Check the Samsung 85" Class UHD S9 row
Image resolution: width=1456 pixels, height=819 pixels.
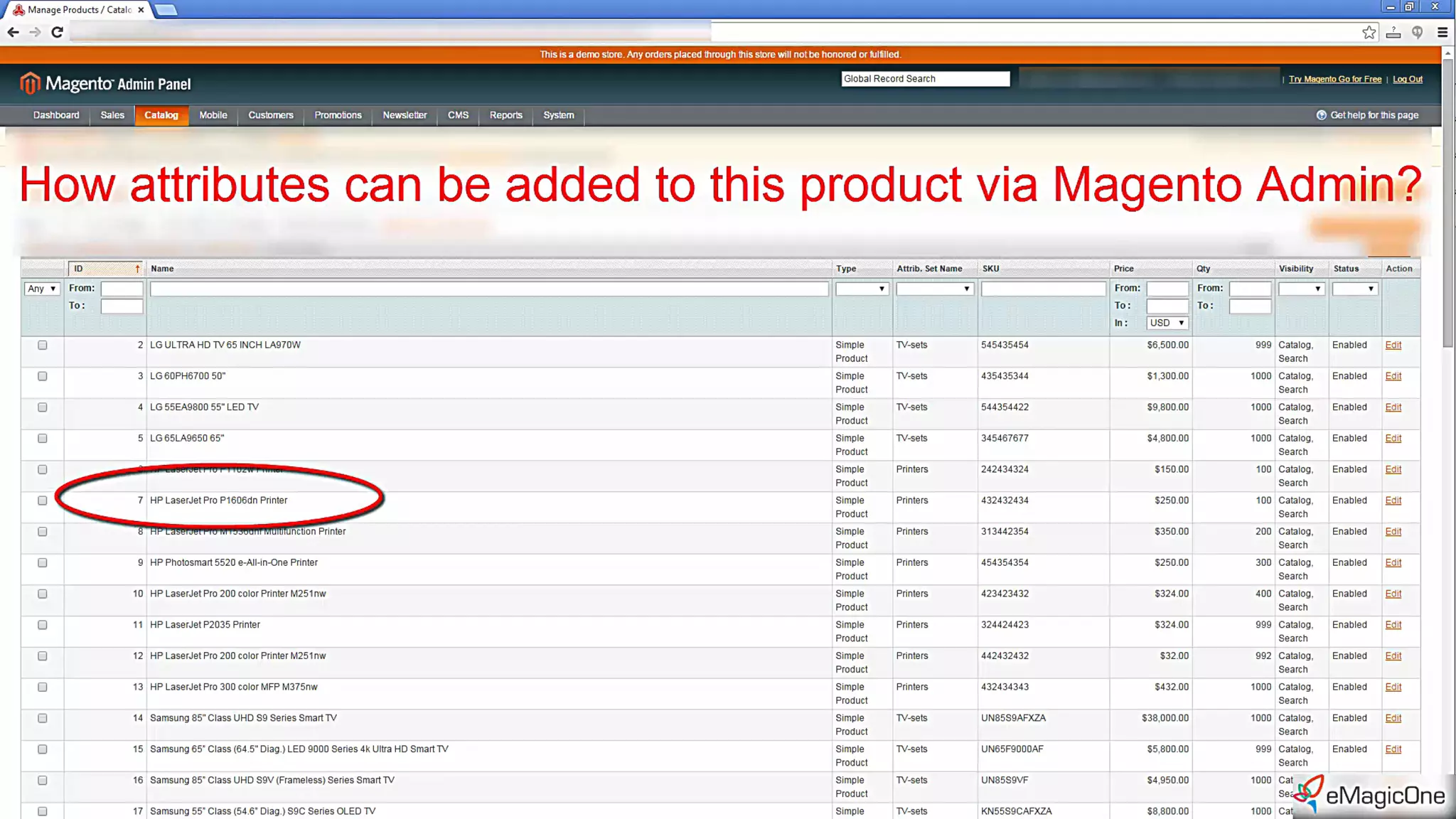click(43, 718)
